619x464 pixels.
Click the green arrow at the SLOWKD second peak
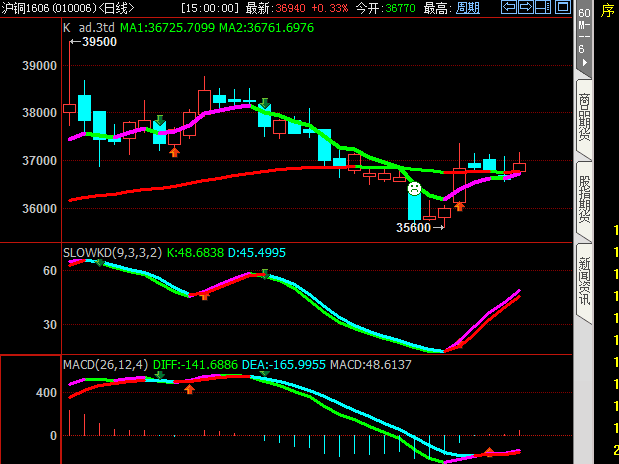265,274
